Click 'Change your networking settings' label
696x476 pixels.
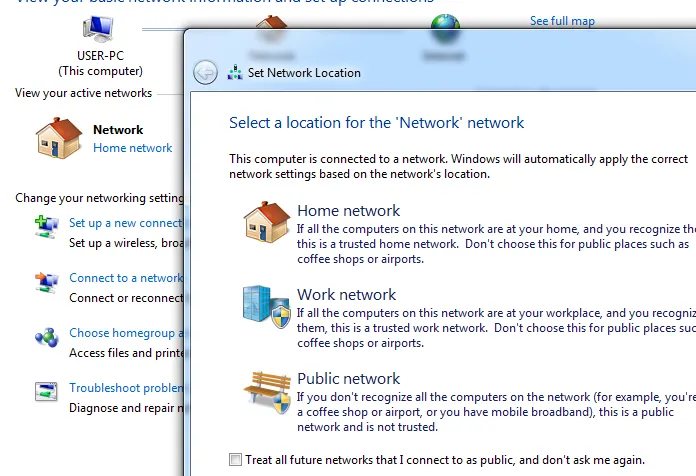(99, 198)
